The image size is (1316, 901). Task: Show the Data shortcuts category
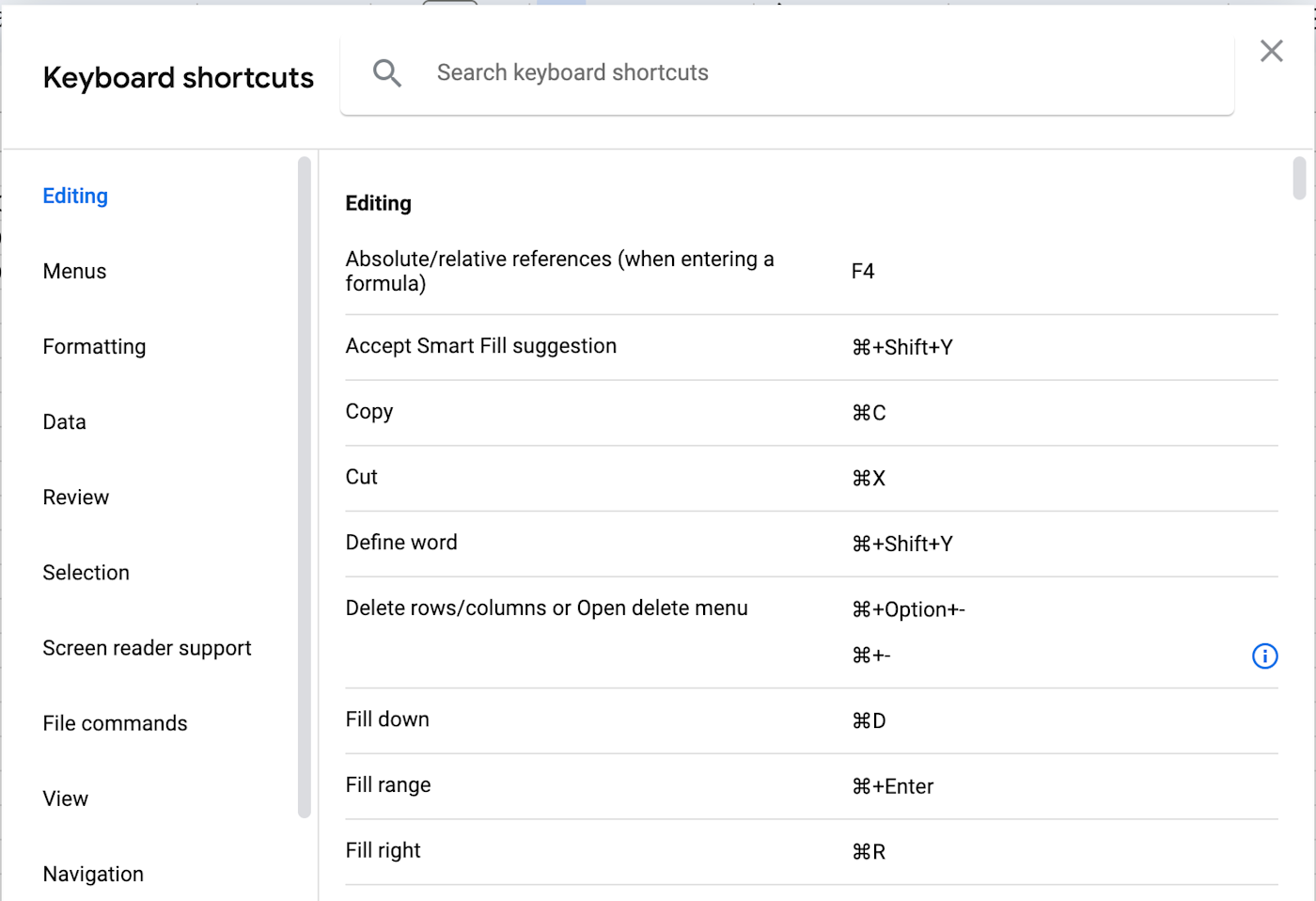pos(64,421)
